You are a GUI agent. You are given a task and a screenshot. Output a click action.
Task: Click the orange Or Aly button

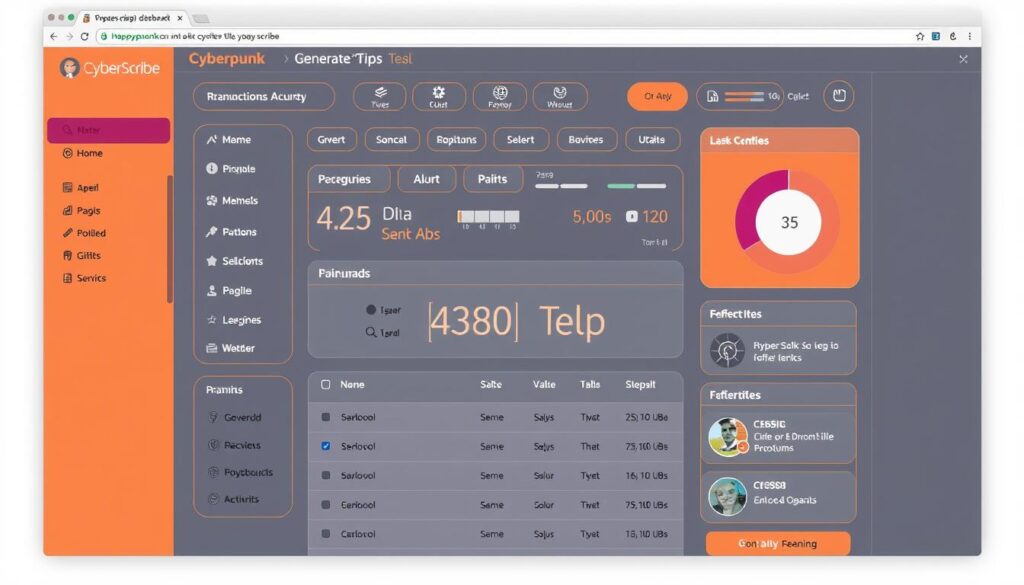657,97
